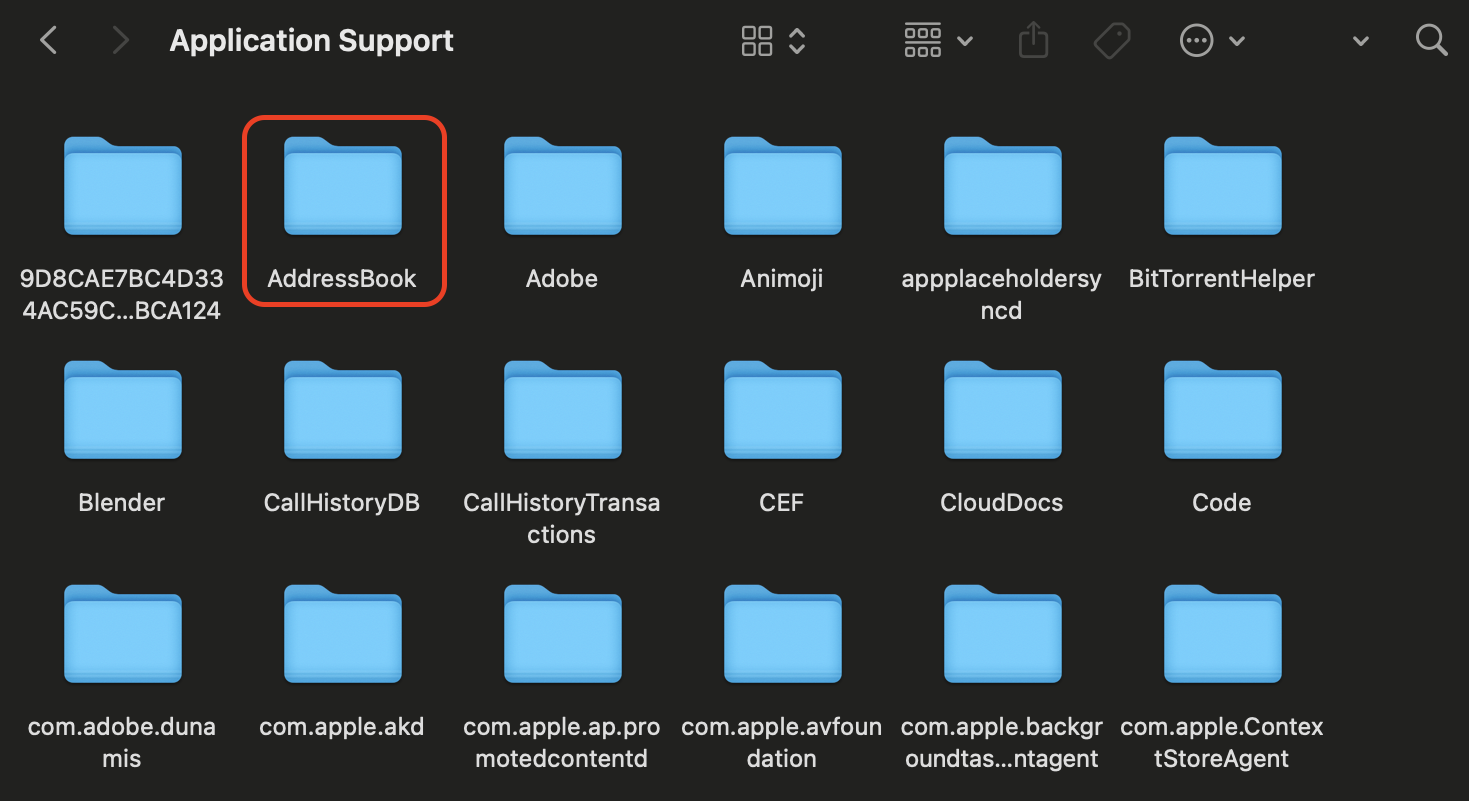Open the CallHistoryDB folder
This screenshot has width=1469, height=801.
click(341, 410)
